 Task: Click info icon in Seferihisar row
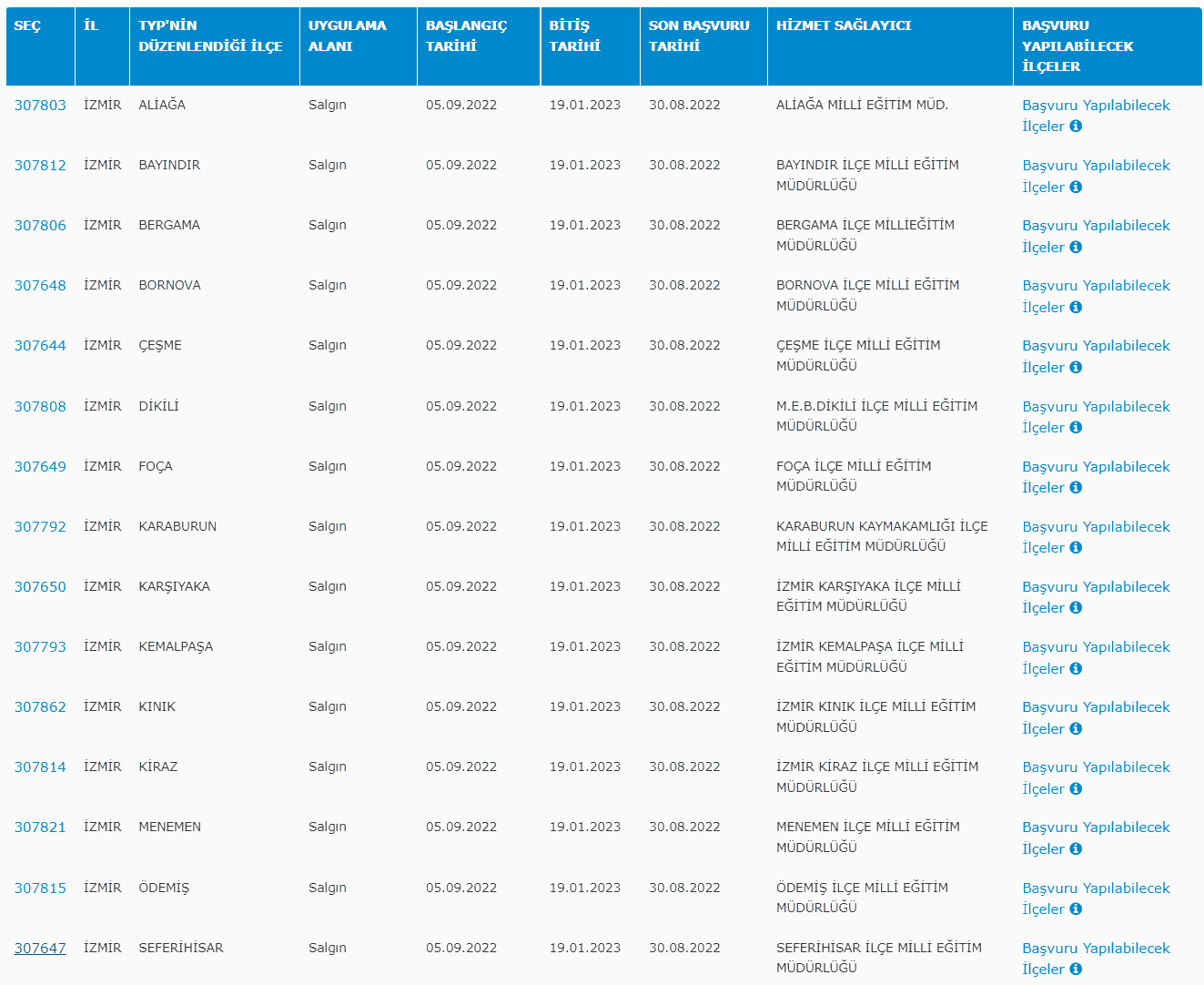click(1076, 969)
